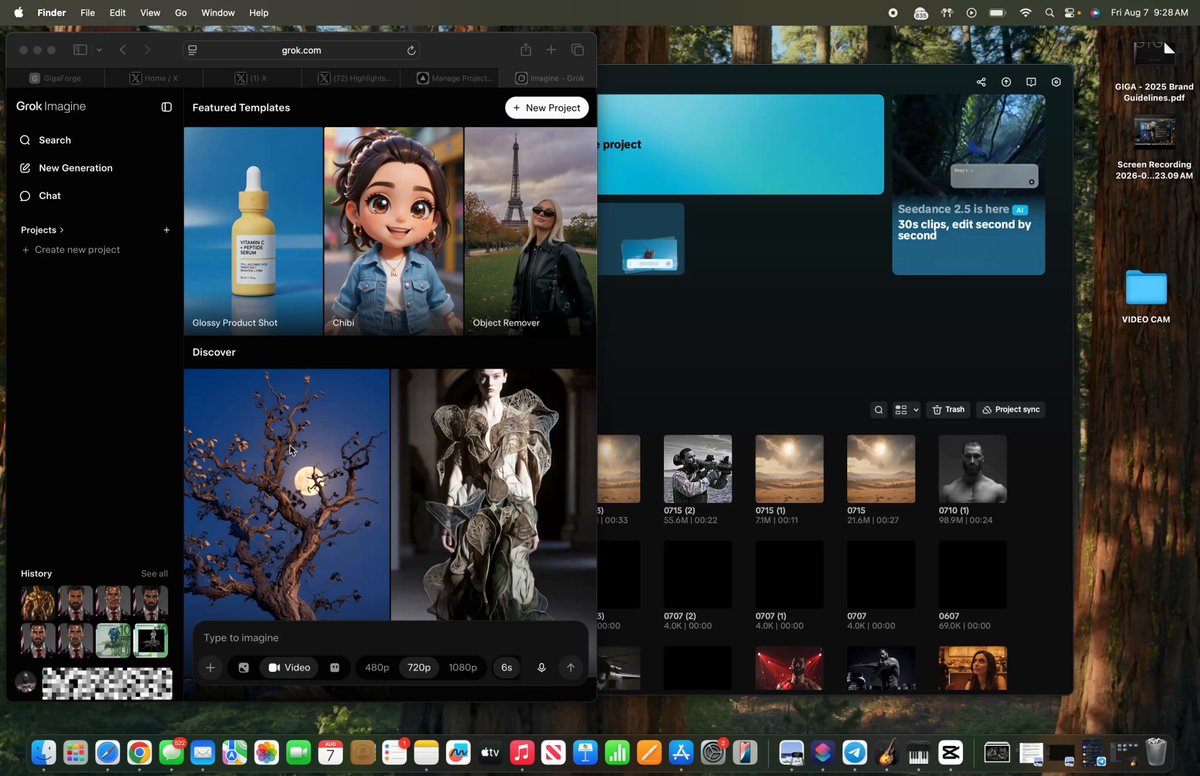1200x776 pixels.
Task: Click grok.com address bar
Action: [x=303, y=50]
